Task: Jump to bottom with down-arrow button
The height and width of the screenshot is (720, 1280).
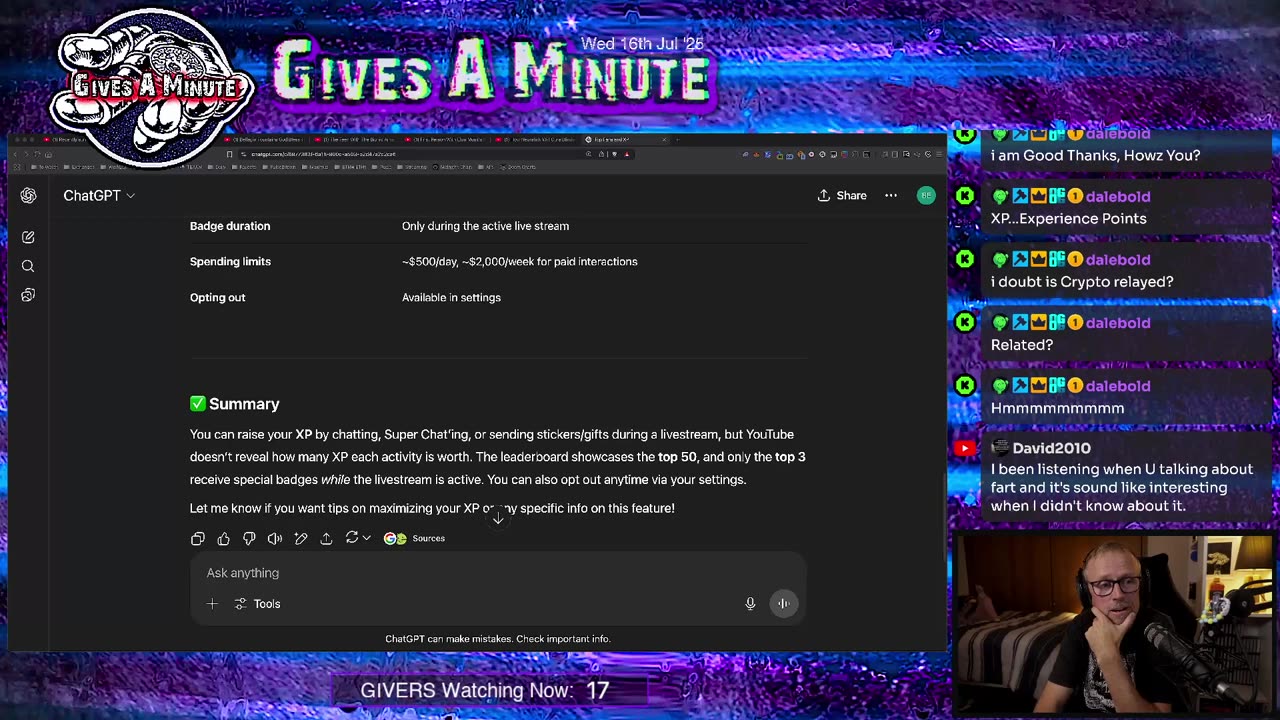Action: click(x=498, y=517)
